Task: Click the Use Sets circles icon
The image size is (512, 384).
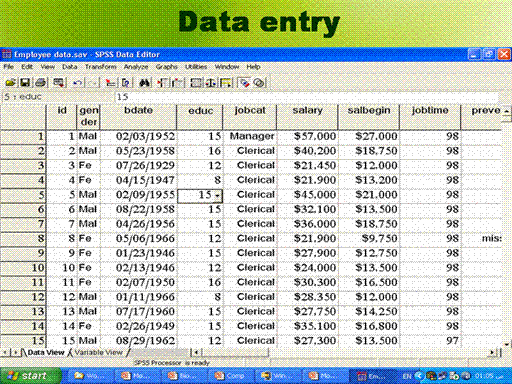Action: [x=259, y=82]
